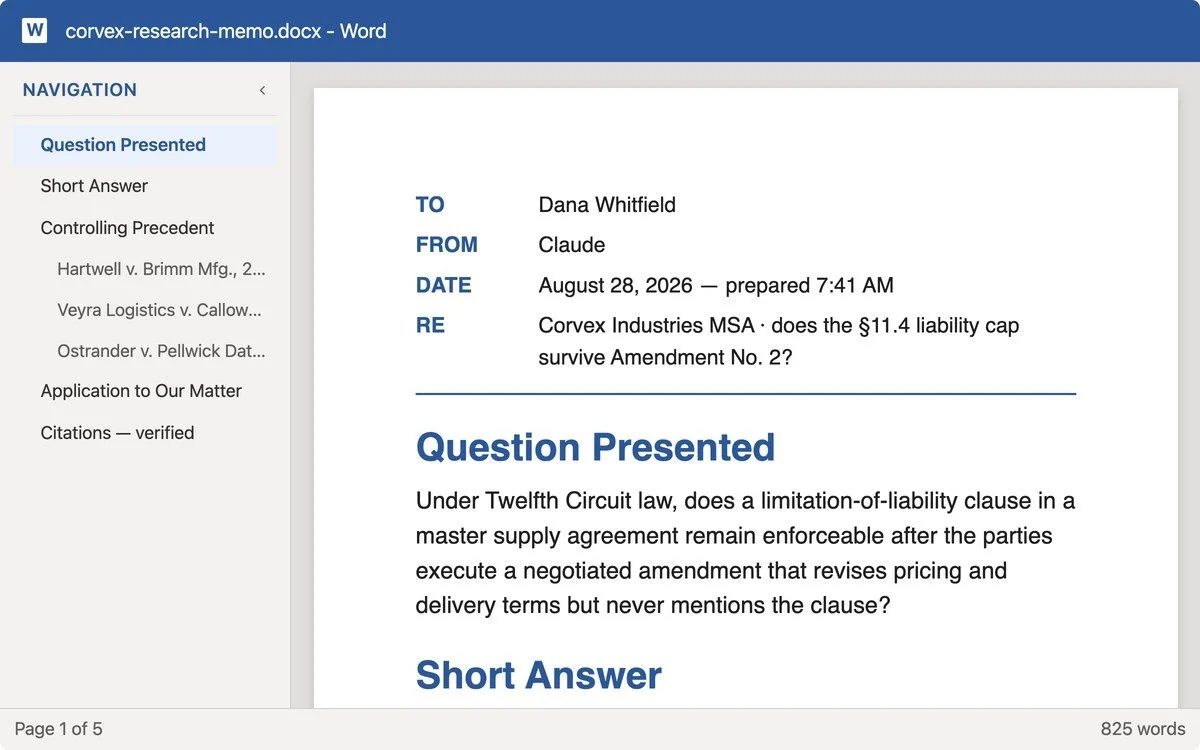
Task: Select Question Presented in navigation pane
Action: 145,145
